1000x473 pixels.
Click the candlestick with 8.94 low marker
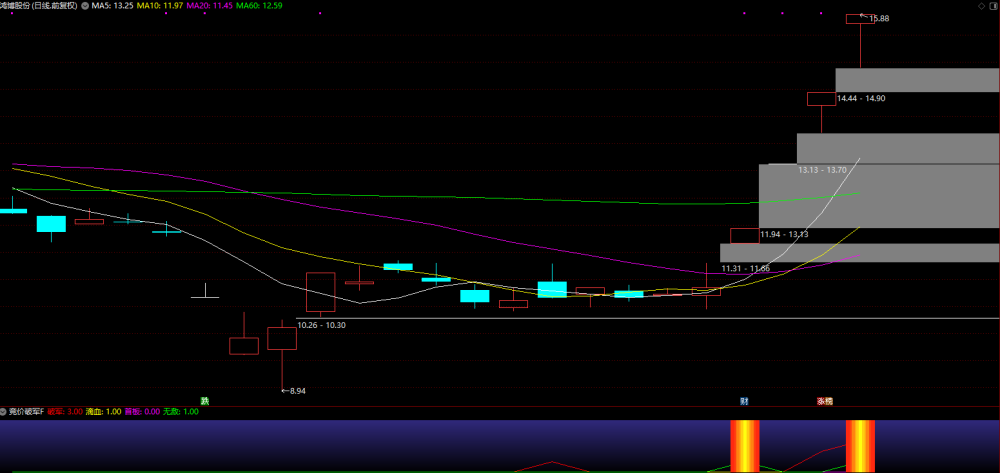click(x=282, y=338)
